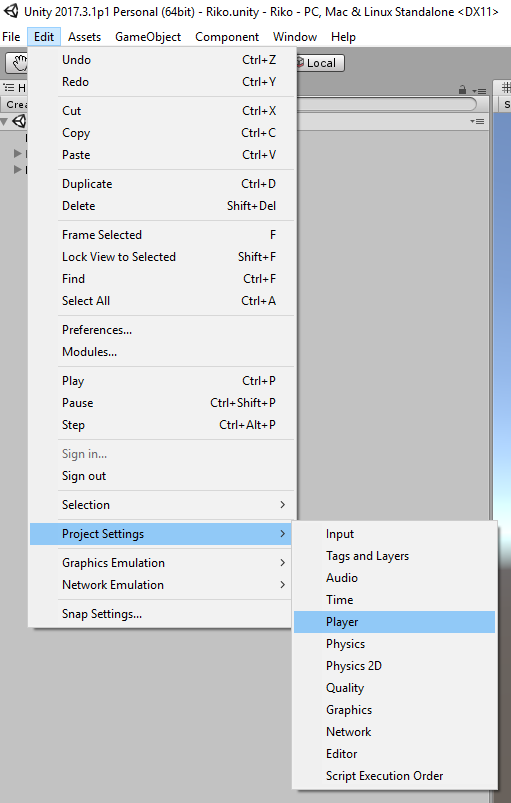
Task: Open the Help menu
Action: pyautogui.click(x=343, y=37)
